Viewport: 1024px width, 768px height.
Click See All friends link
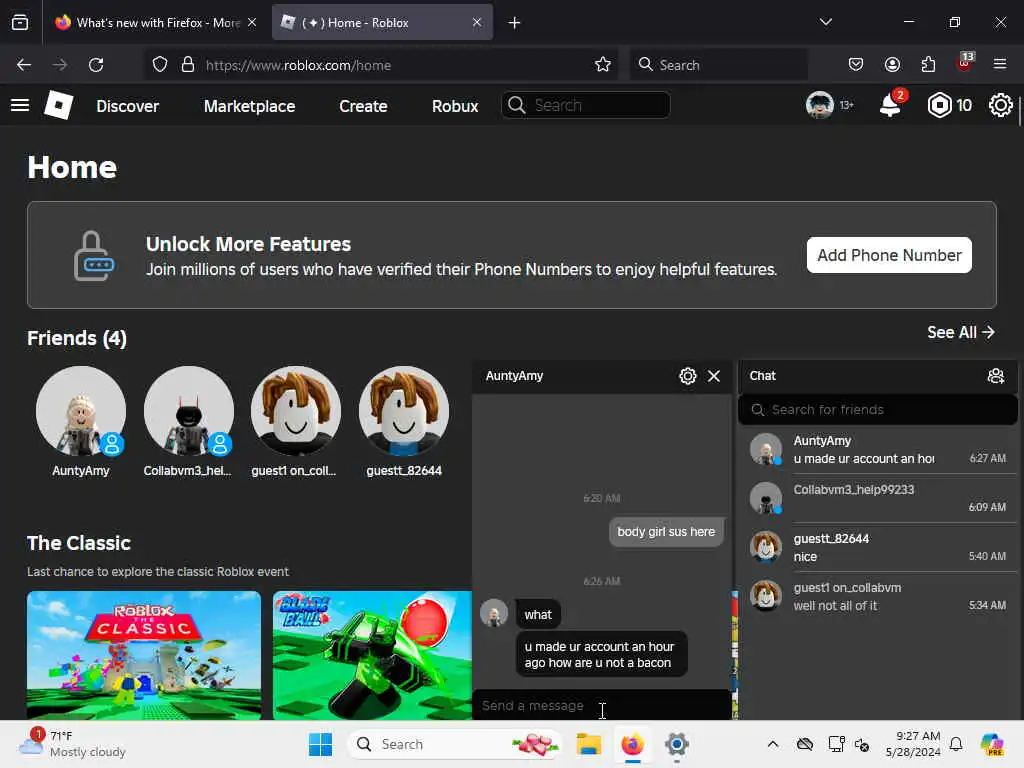961,332
